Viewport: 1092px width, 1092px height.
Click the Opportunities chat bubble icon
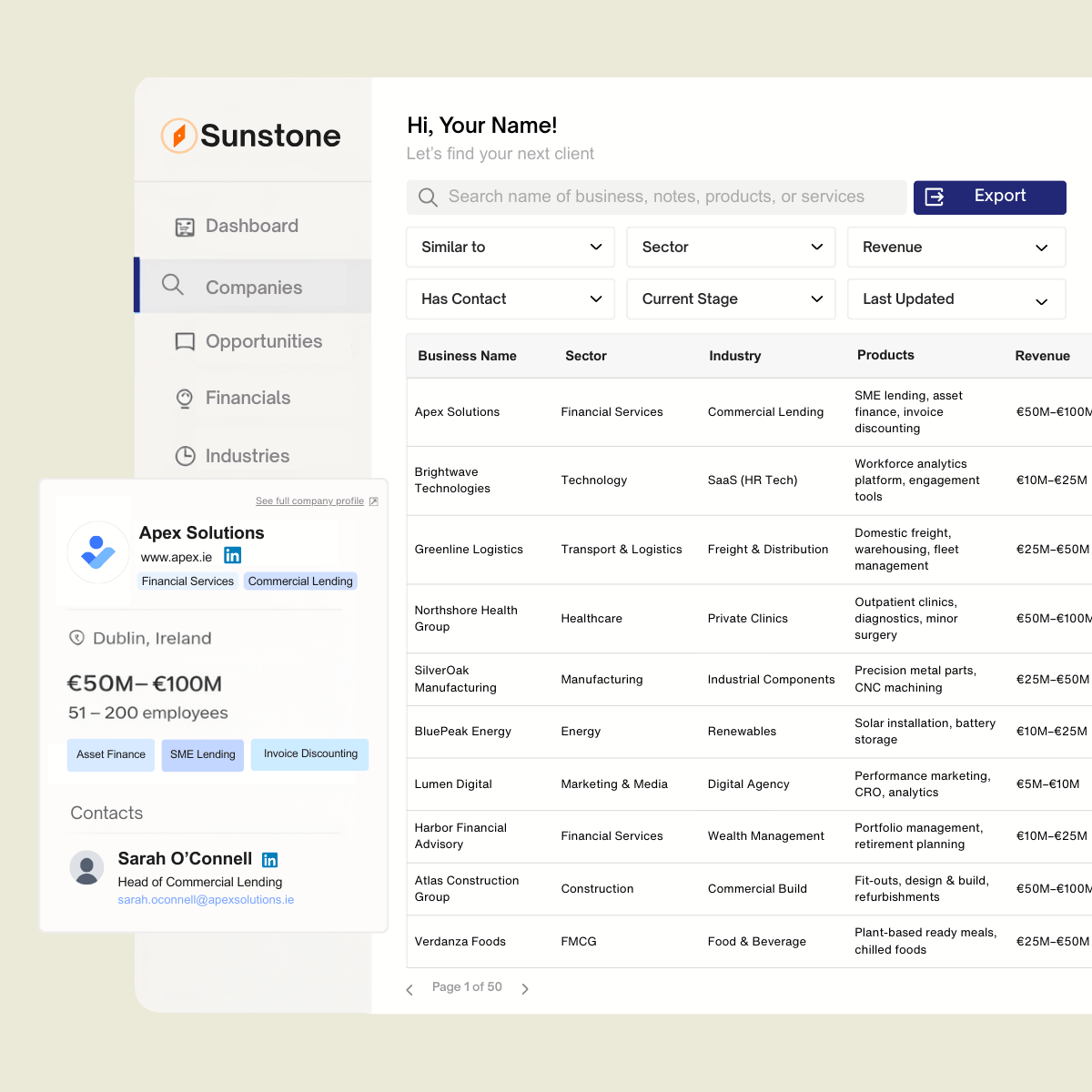(x=185, y=342)
